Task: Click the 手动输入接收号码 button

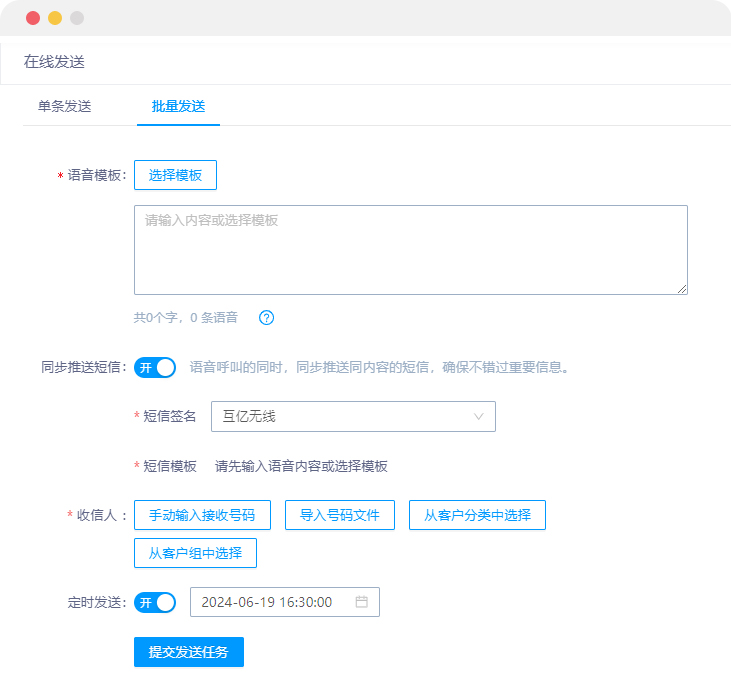Action: (x=202, y=516)
